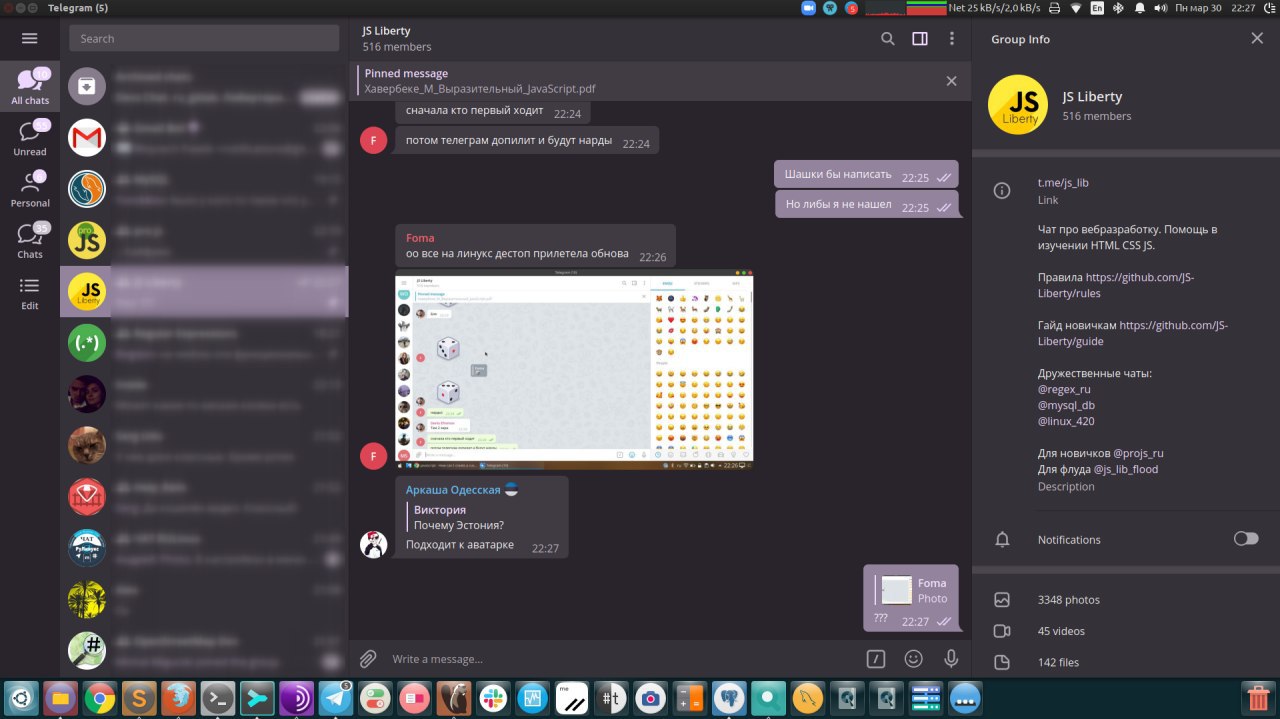Focus the chat Search field
Screen dimensions: 1280x719
(204, 39)
